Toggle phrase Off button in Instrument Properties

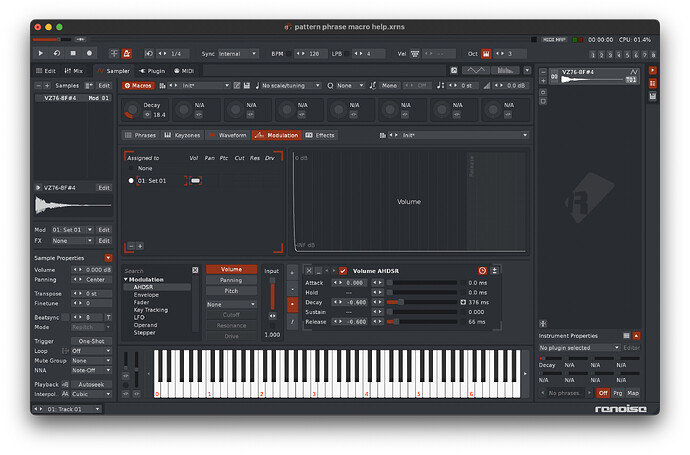tap(603, 393)
